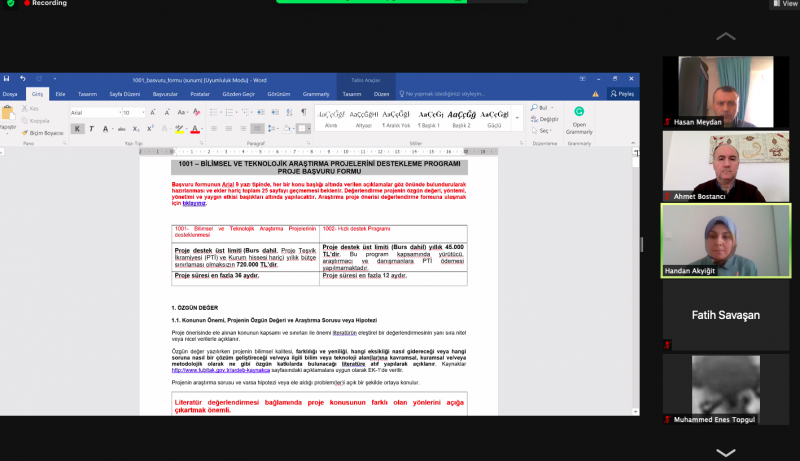
Task: Toggle bold K formatting button
Action: click(x=77, y=129)
